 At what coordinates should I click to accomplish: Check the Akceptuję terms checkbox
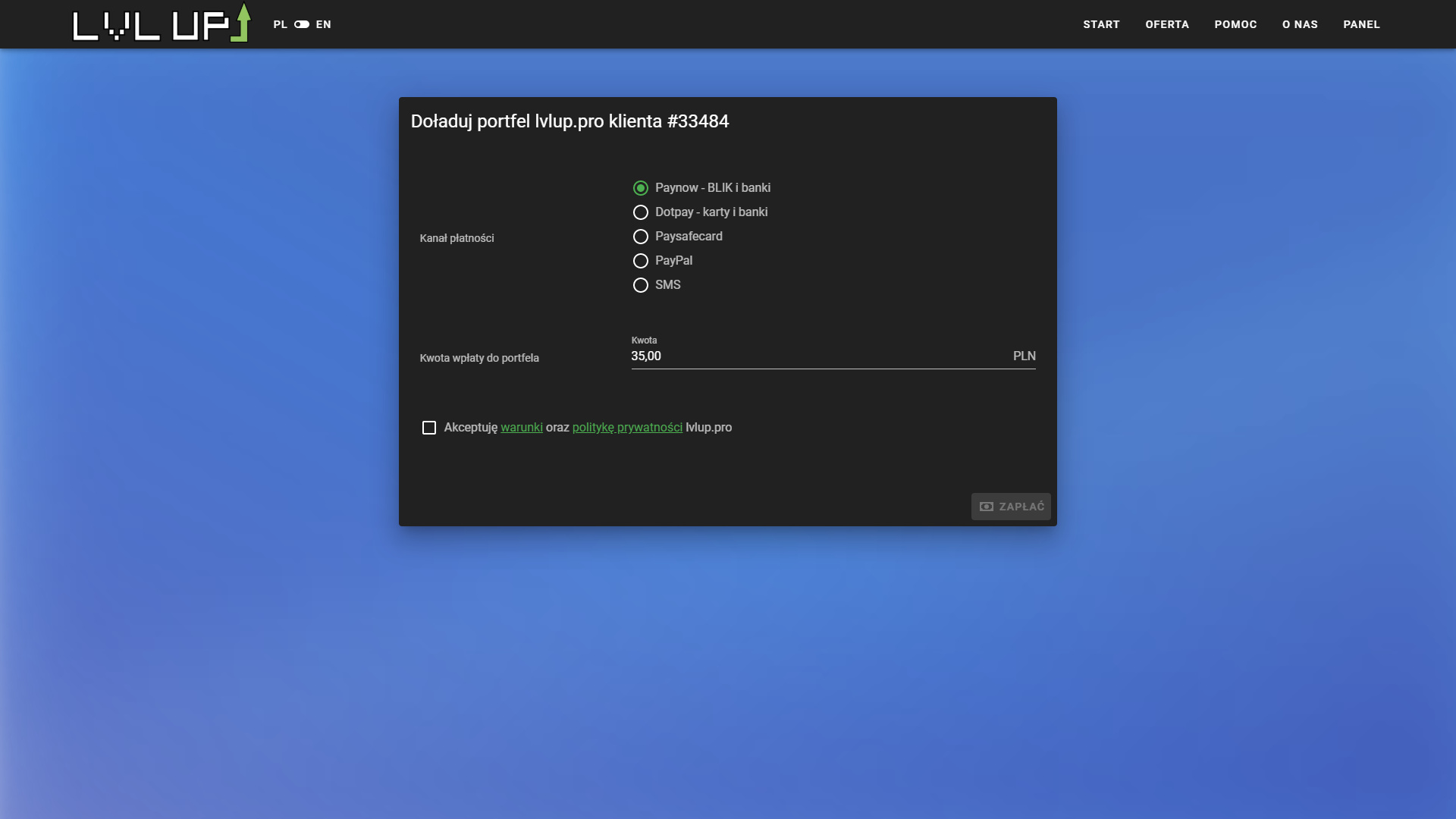tap(429, 428)
